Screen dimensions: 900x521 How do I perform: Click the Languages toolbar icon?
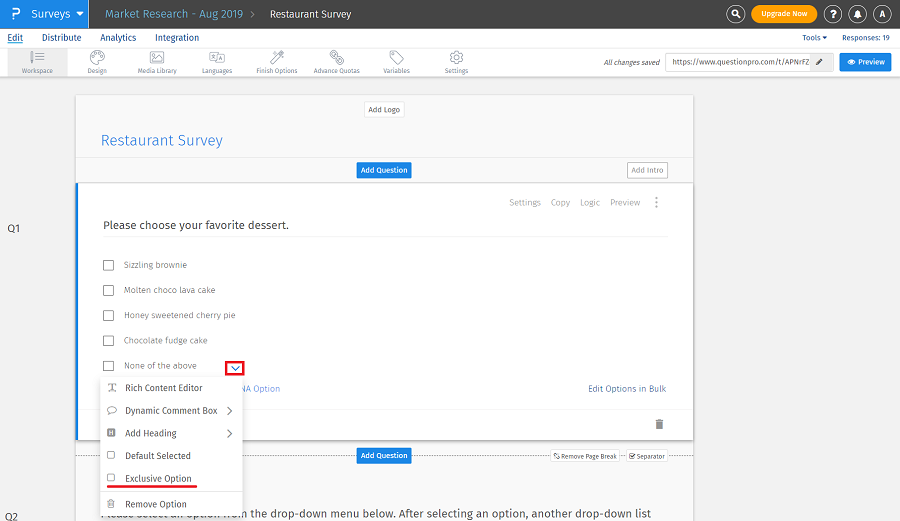click(x=217, y=58)
